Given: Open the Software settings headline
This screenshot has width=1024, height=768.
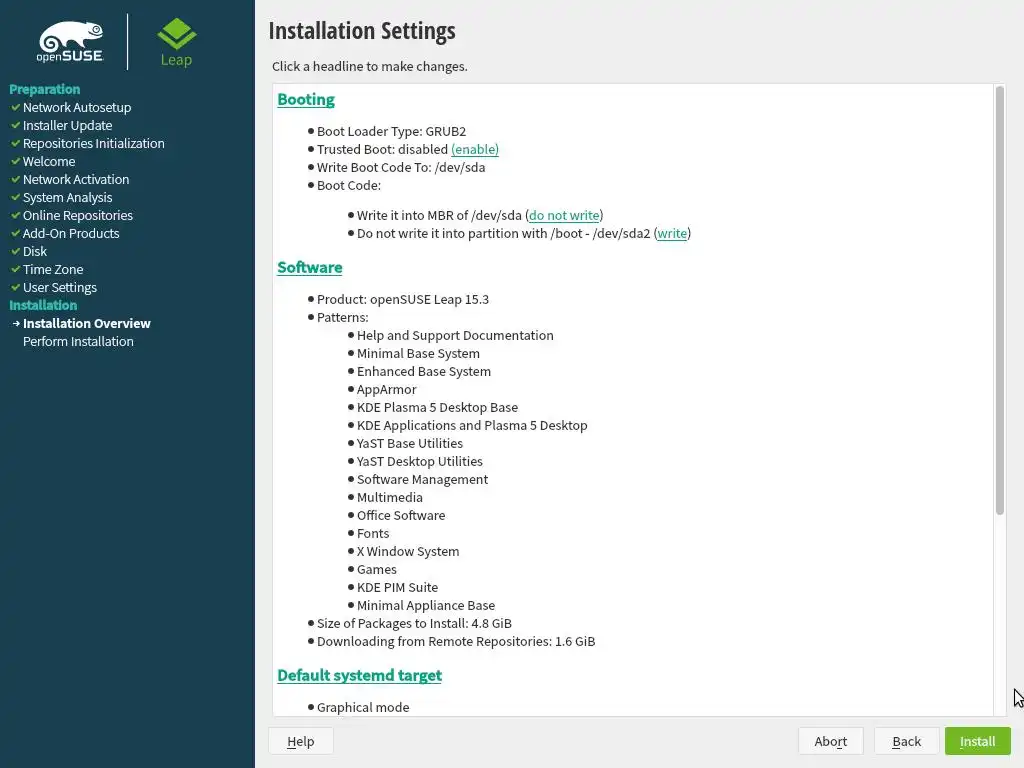Looking at the screenshot, I should [310, 268].
